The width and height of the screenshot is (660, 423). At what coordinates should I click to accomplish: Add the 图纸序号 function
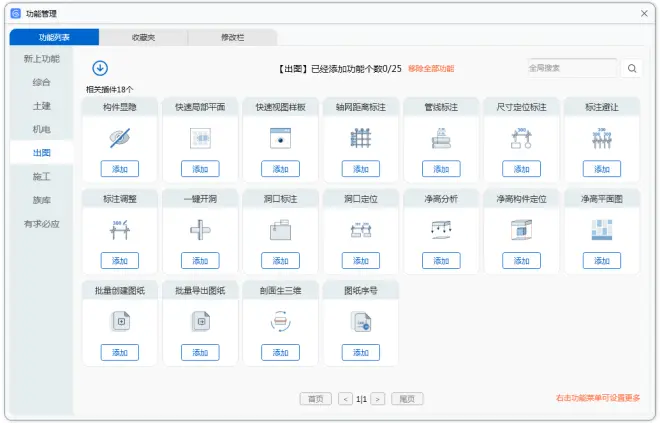361,353
